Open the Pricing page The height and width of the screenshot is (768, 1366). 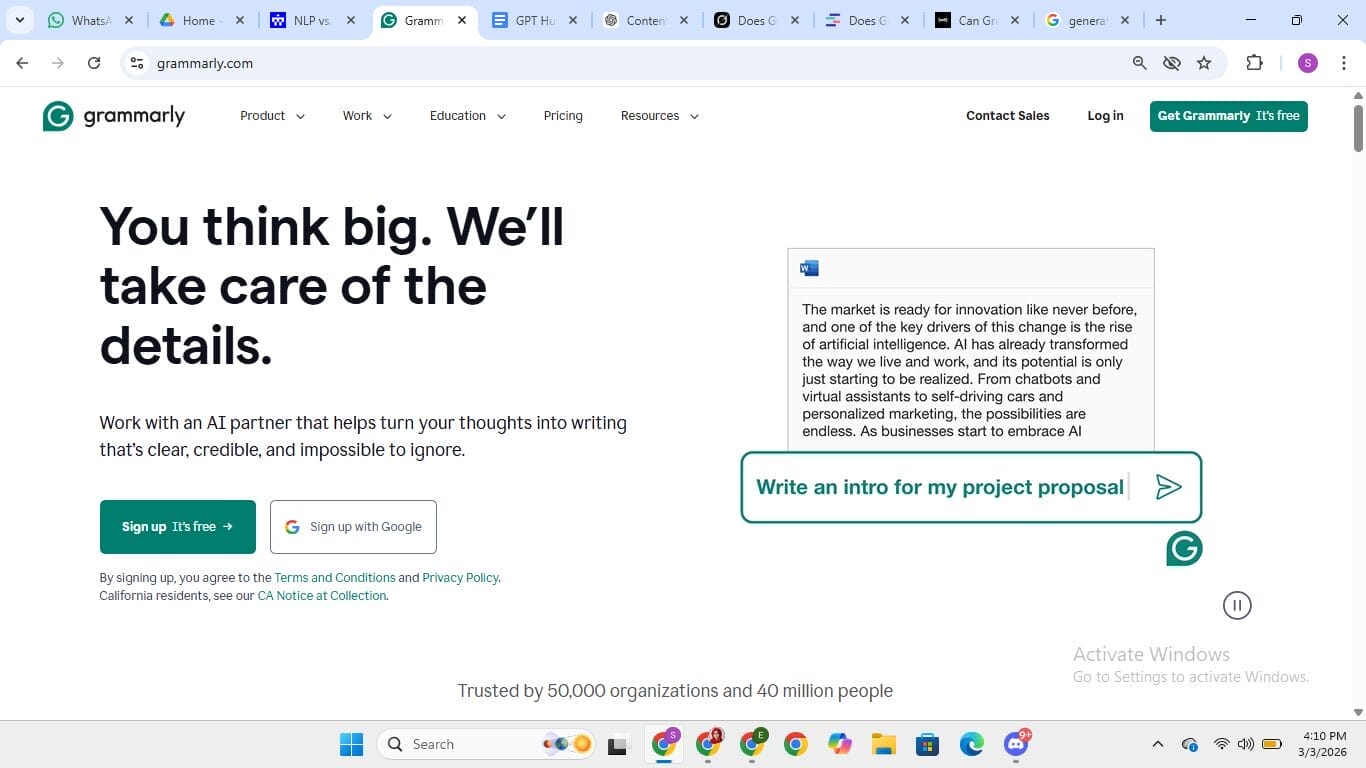[x=563, y=116]
